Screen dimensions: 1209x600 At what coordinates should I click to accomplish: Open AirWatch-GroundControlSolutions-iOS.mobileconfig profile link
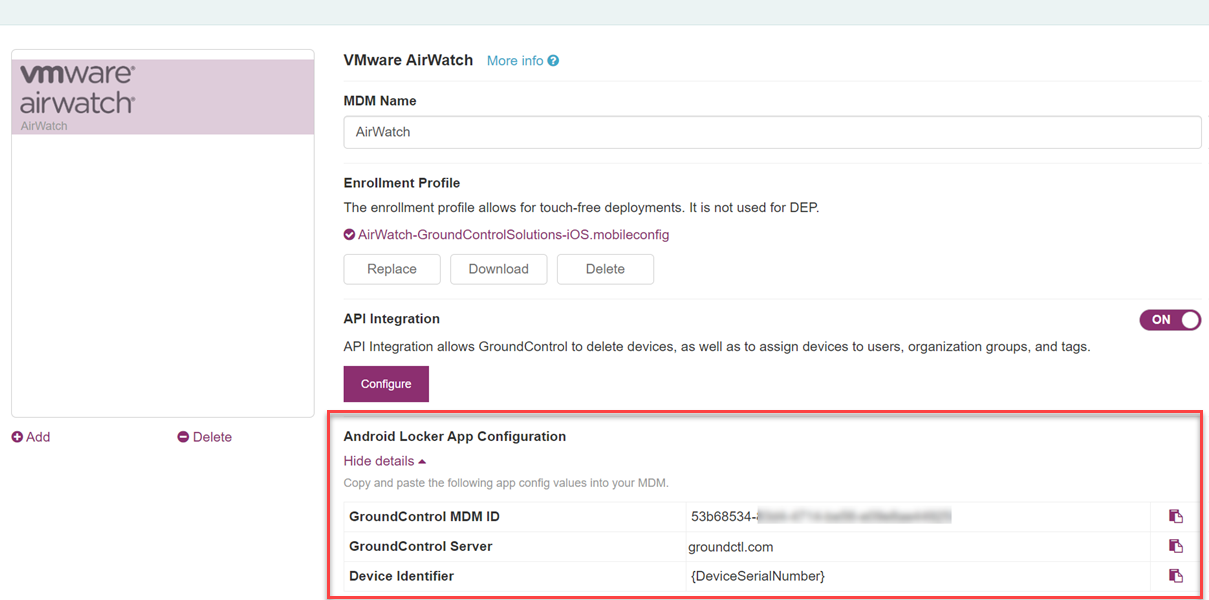coord(513,235)
